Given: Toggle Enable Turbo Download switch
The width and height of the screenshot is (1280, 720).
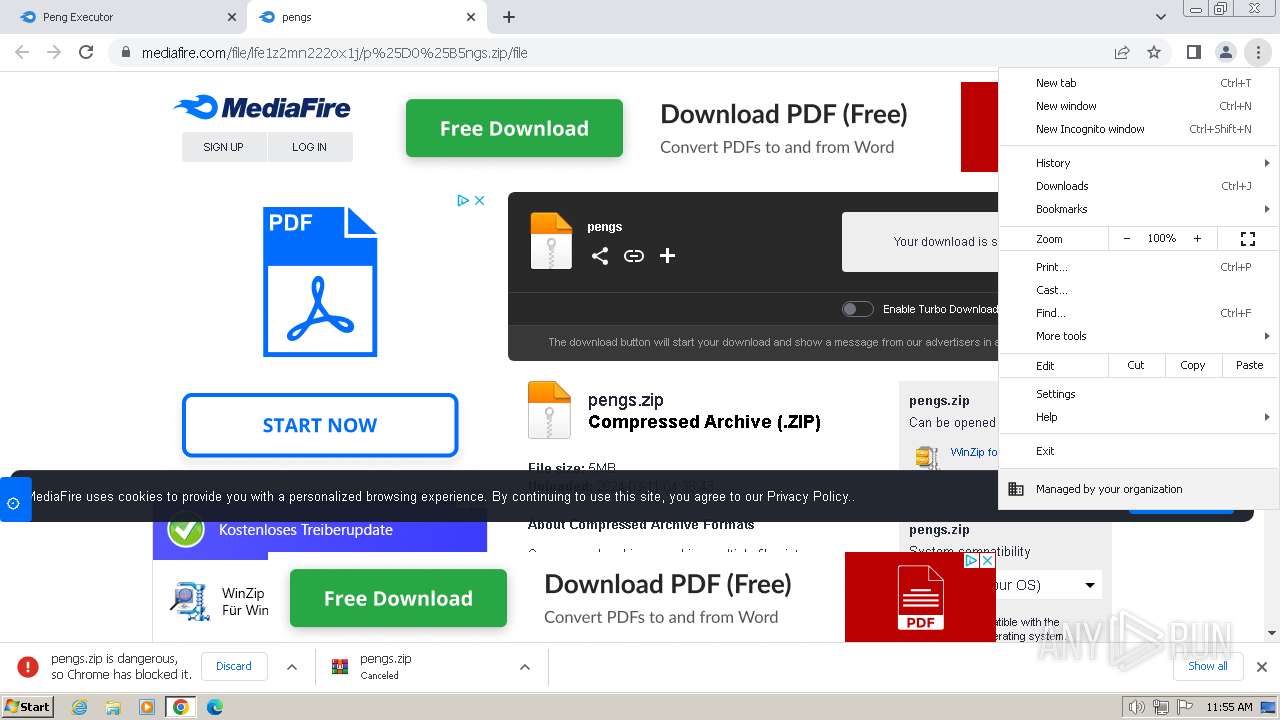Looking at the screenshot, I should pyautogui.click(x=857, y=309).
